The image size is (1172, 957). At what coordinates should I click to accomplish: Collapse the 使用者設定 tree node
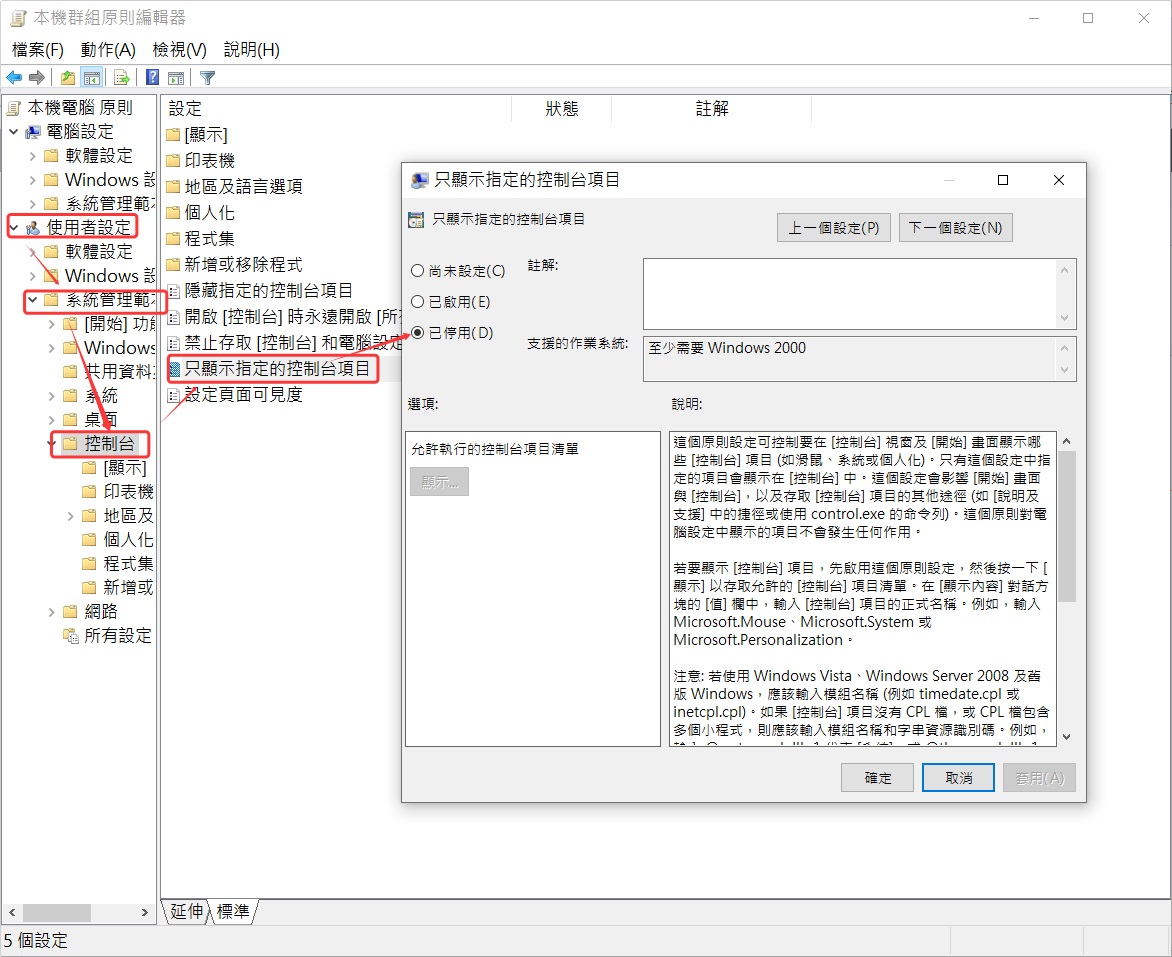(x=13, y=227)
